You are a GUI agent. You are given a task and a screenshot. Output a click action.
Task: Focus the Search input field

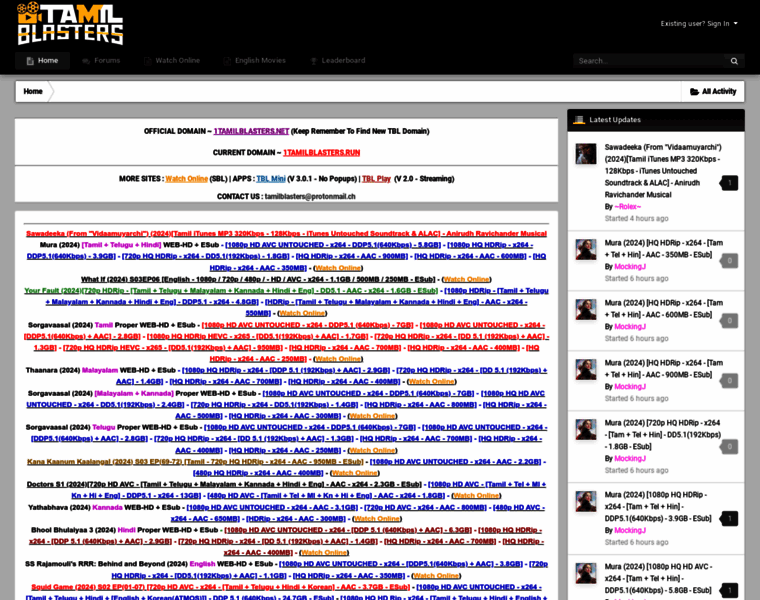pos(648,61)
